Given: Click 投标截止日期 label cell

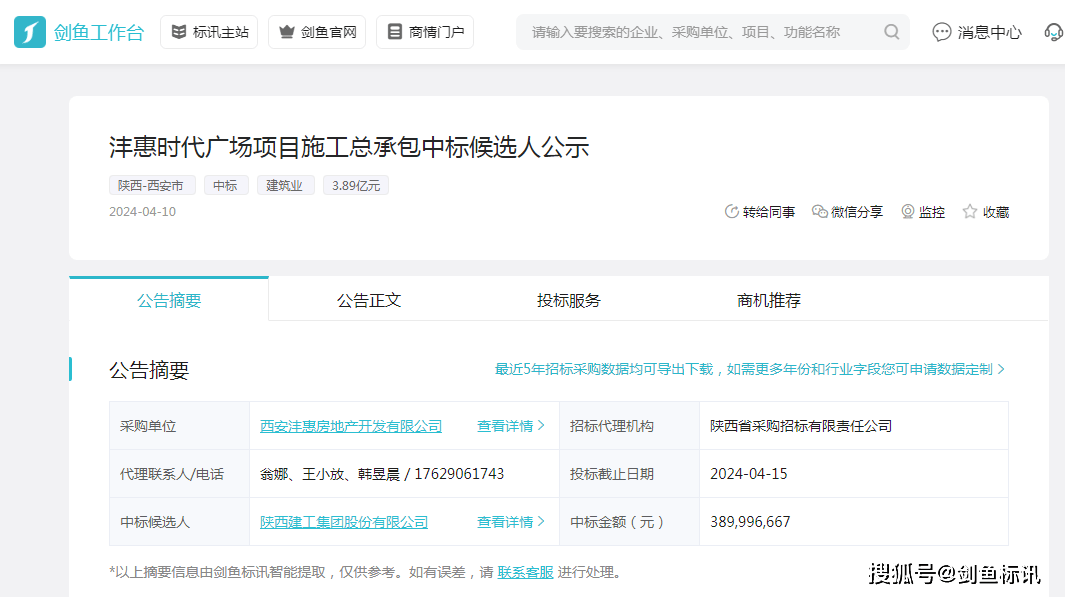Looking at the screenshot, I should click(629, 474).
